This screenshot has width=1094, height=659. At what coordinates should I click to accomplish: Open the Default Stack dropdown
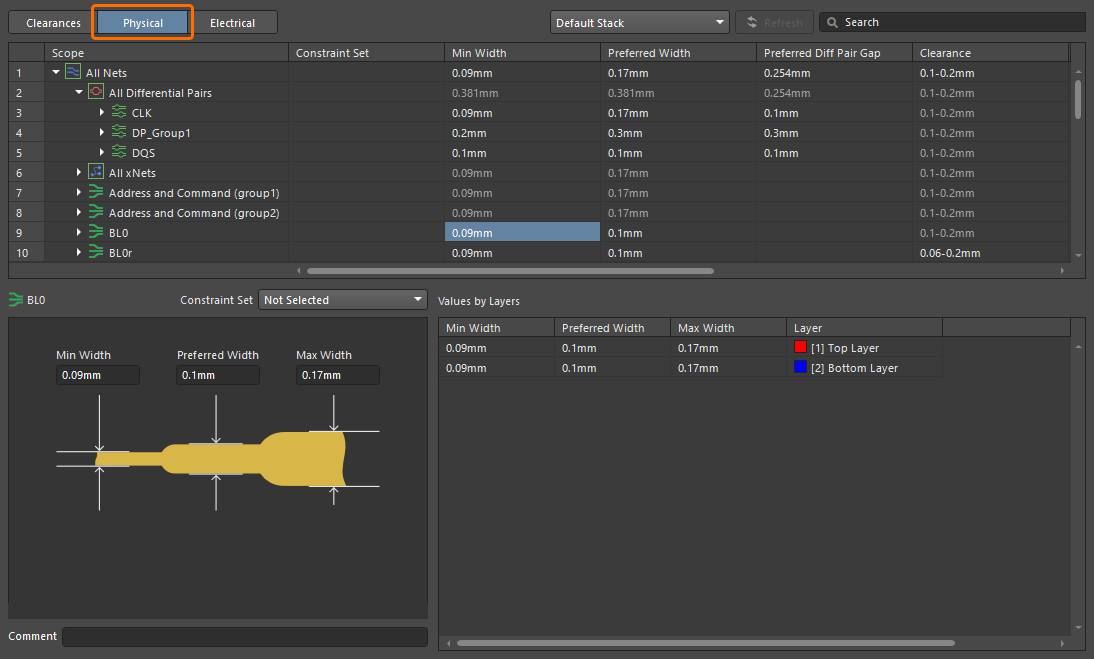point(639,22)
